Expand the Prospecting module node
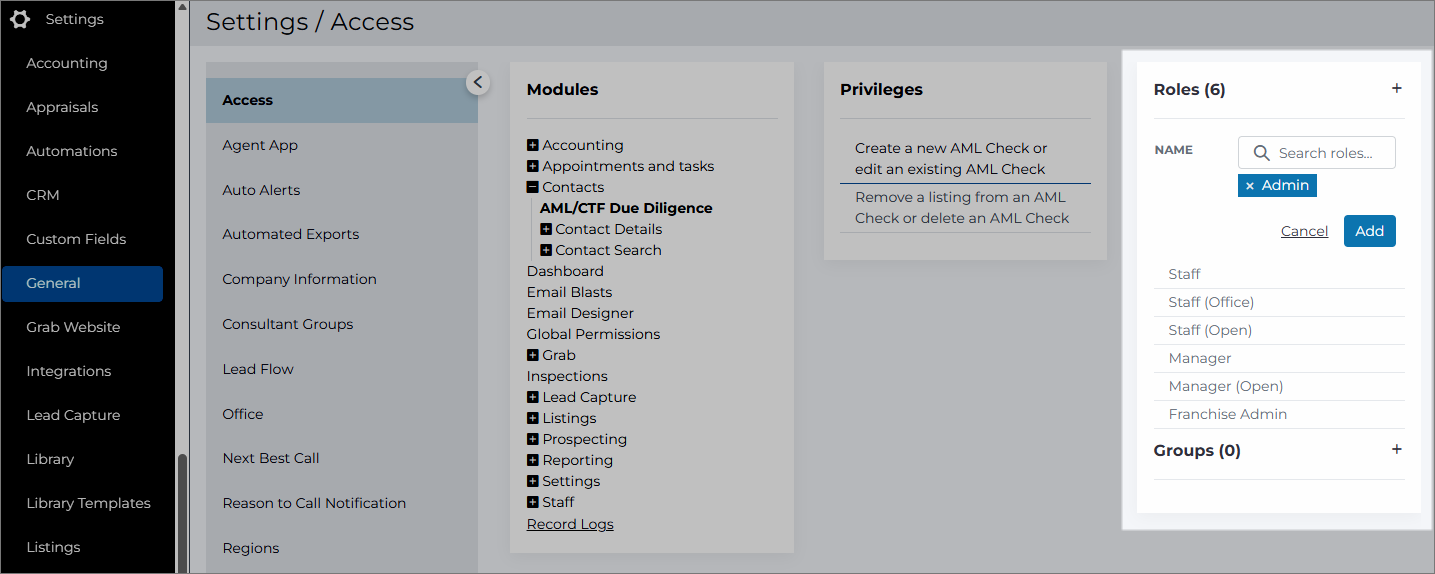The height and width of the screenshot is (574, 1435). point(533,439)
